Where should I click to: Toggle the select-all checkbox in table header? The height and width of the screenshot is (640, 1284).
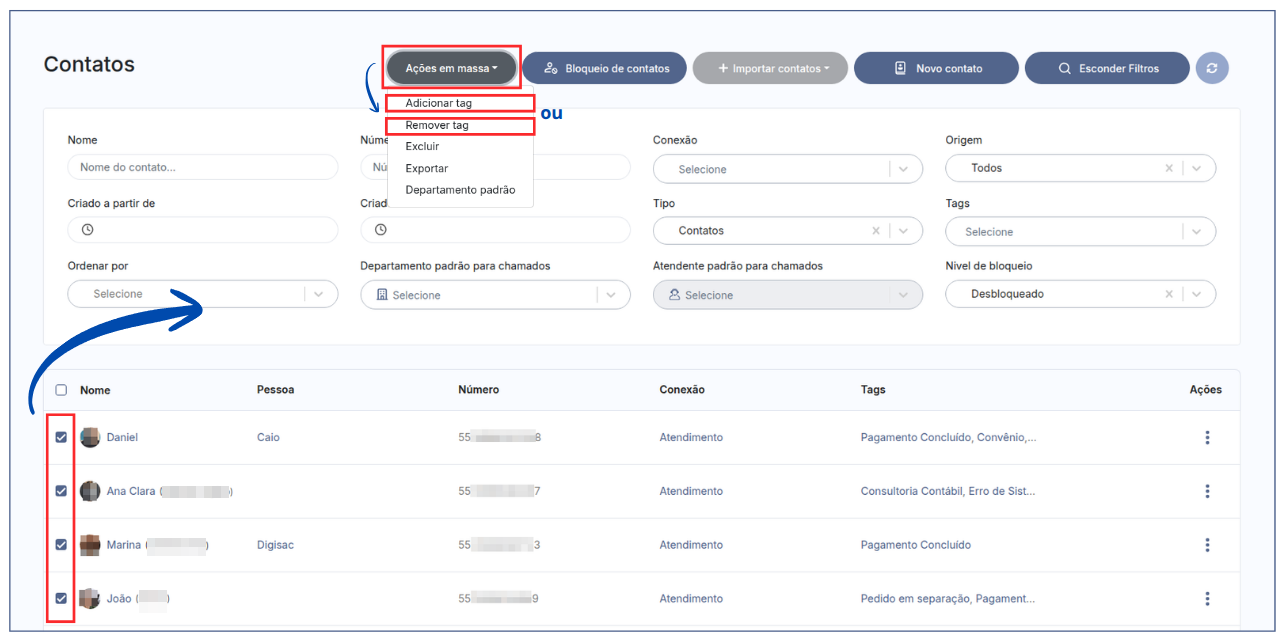[x=61, y=390]
